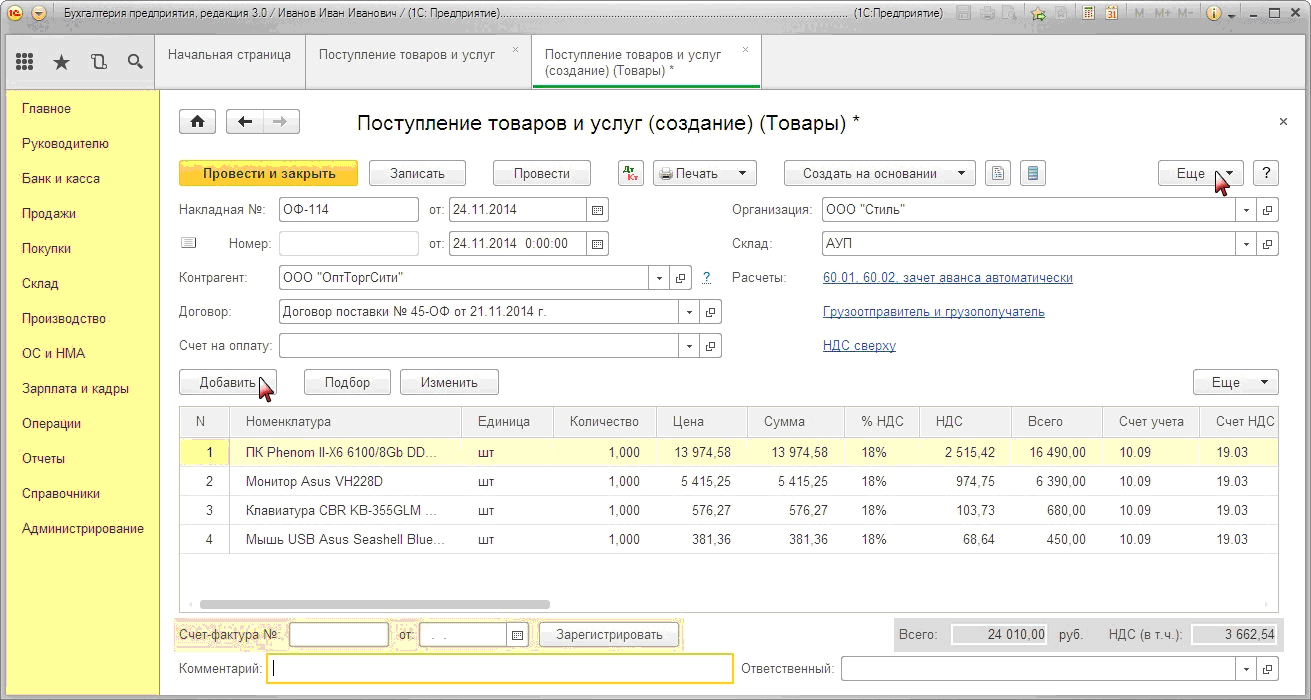The width and height of the screenshot is (1311, 700).
Task: Click the Комментарий input field
Action: [x=500, y=668]
